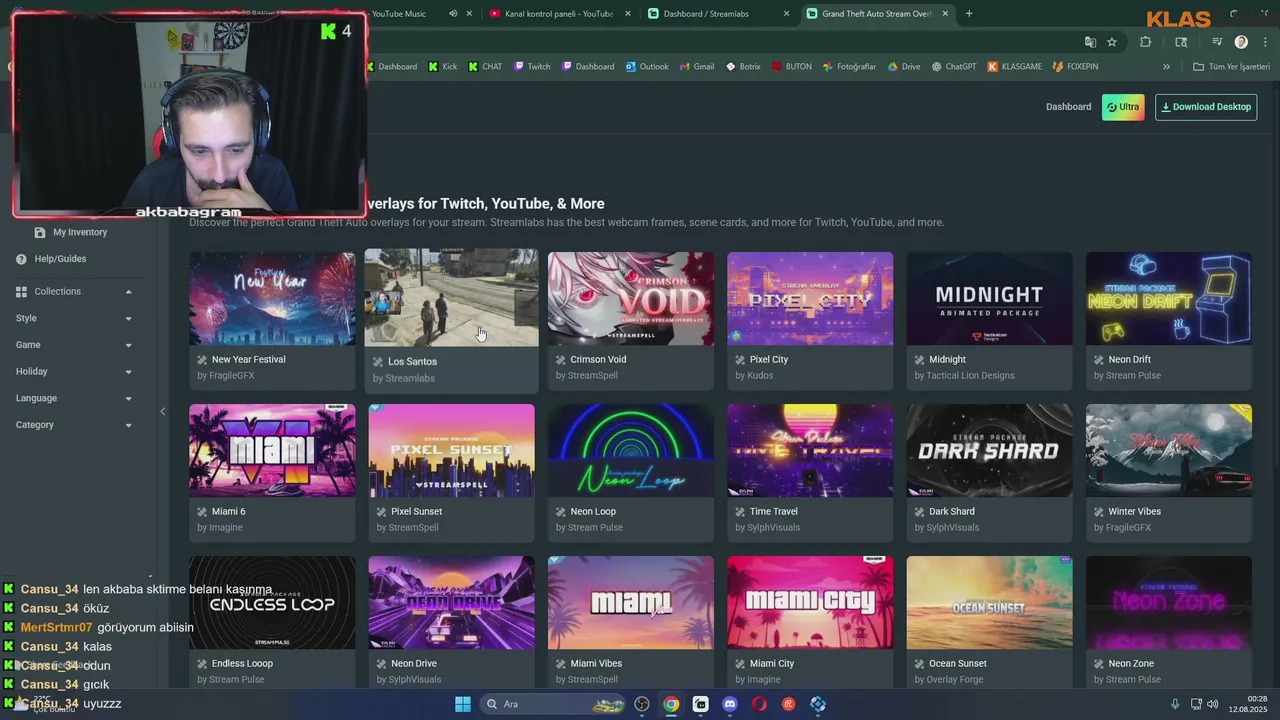The image size is (1280, 720).
Task: Open the Neon Drive overlay thumbnail
Action: coord(451,602)
